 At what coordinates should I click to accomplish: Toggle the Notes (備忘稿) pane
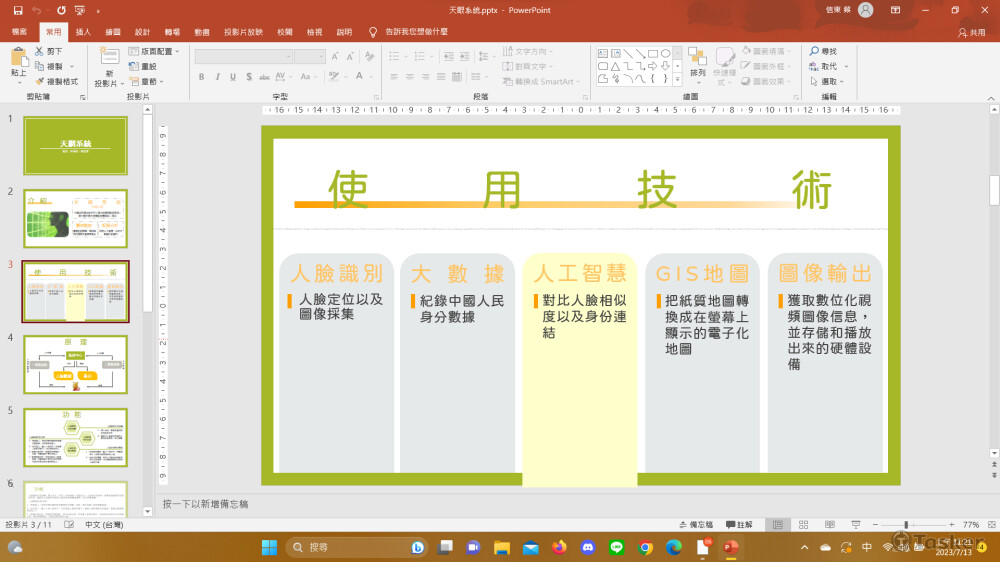(x=695, y=524)
